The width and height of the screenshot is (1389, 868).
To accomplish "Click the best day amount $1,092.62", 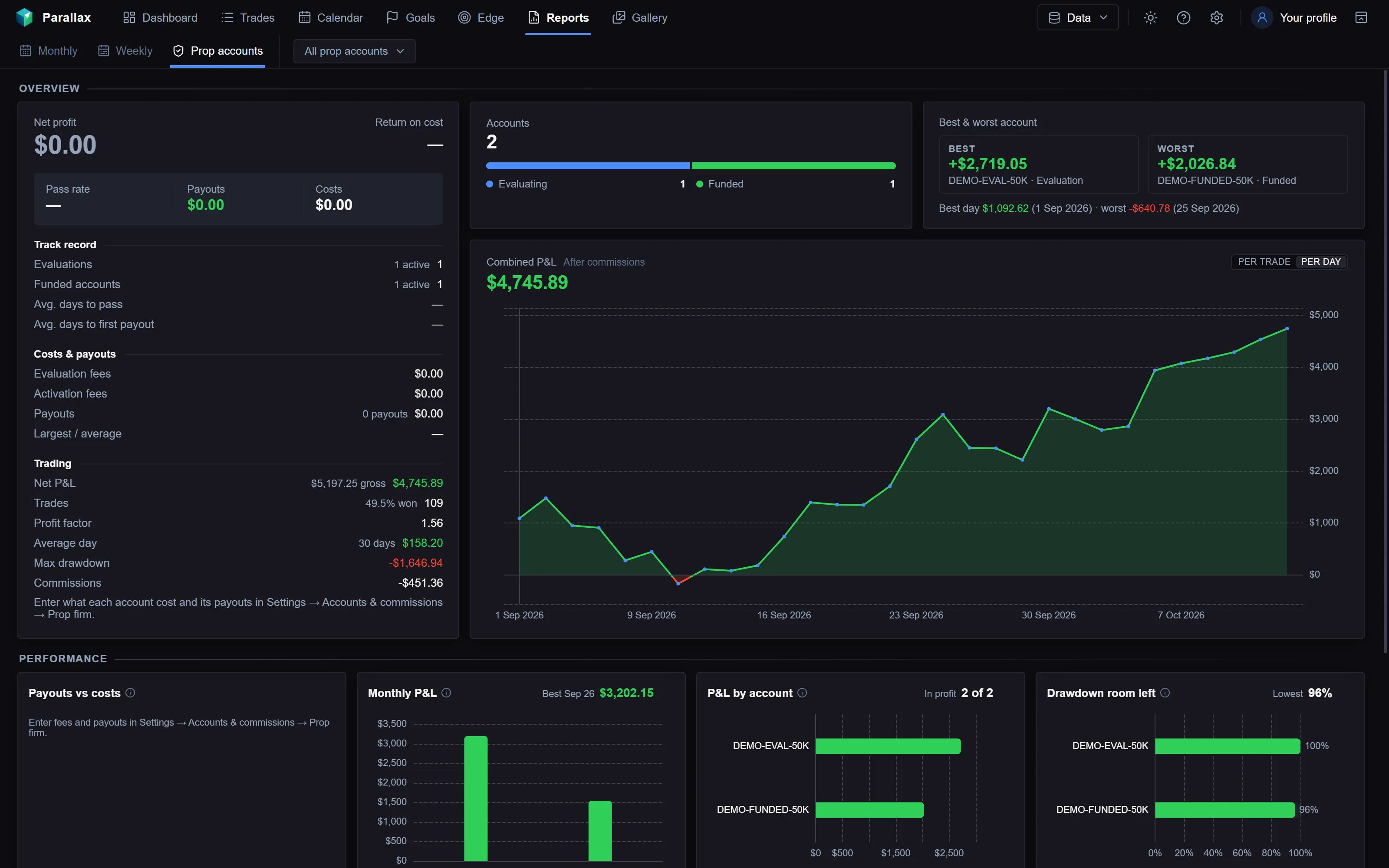I will click(1005, 208).
